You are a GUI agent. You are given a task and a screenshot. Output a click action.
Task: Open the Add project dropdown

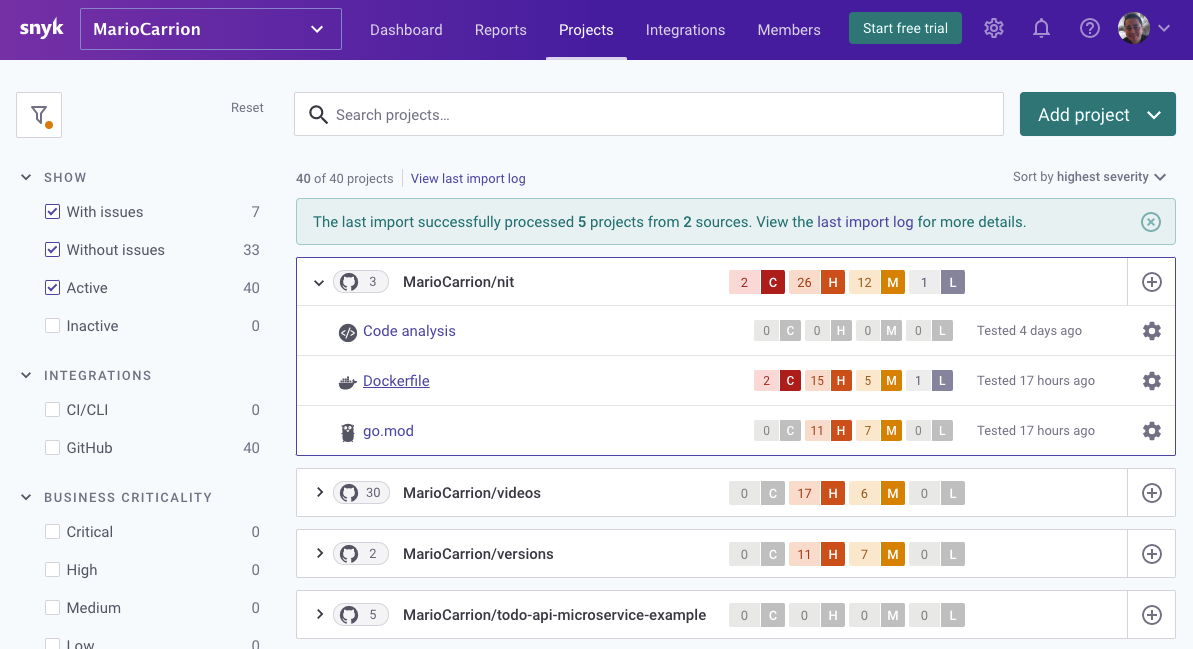(1097, 115)
